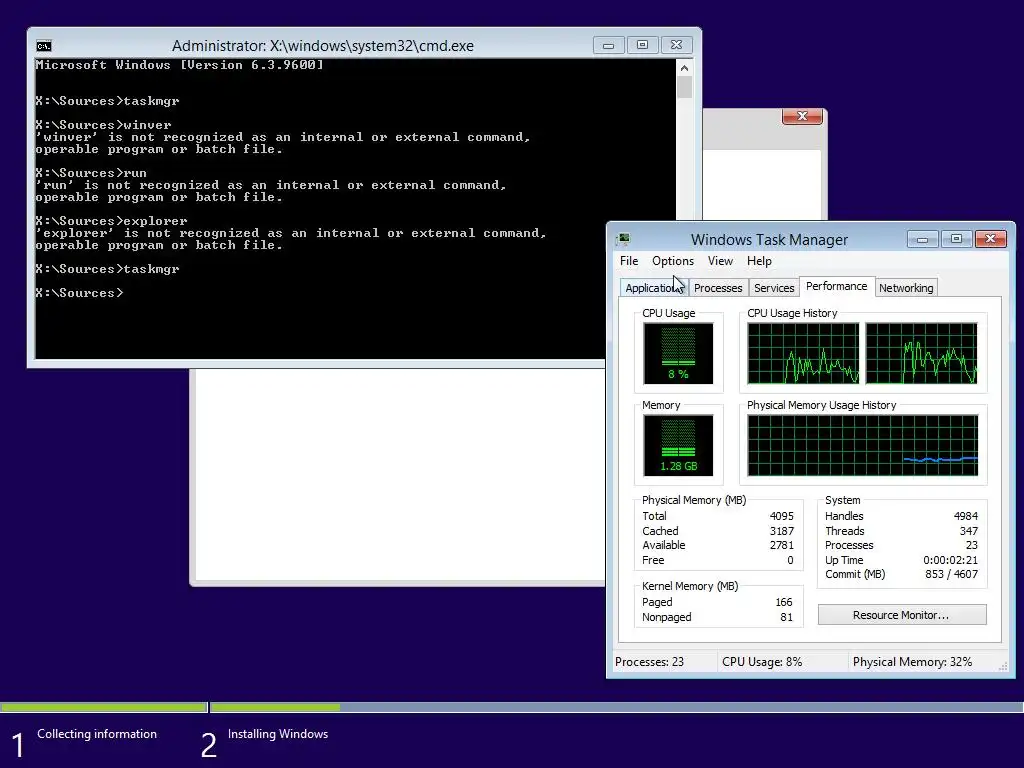1024x768 pixels.
Task: Close the Windows Task Manager window
Action: click(x=990, y=239)
